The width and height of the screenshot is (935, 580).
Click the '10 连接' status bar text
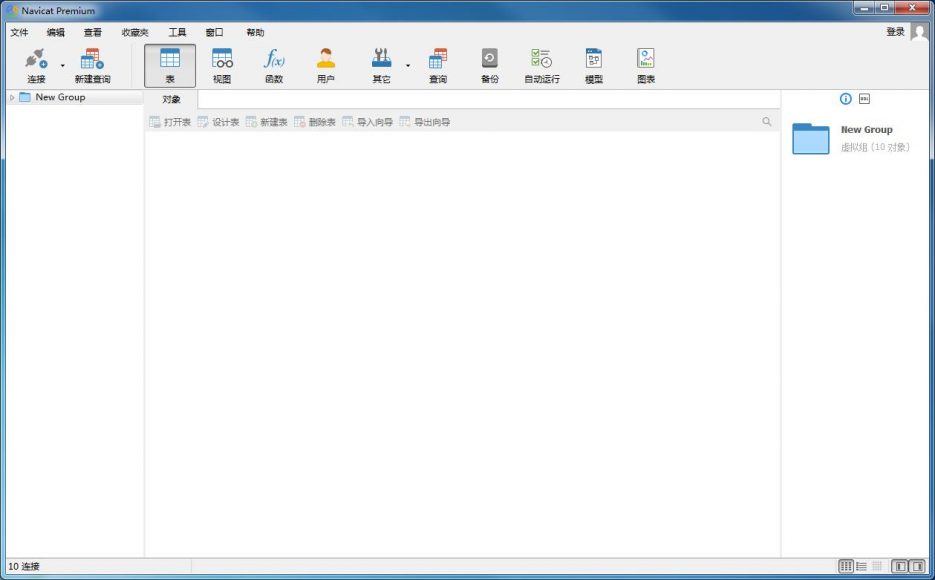pos(24,566)
